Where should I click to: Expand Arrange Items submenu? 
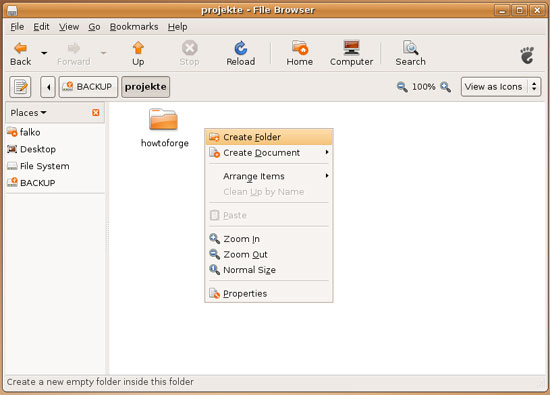pyautogui.click(x=269, y=176)
